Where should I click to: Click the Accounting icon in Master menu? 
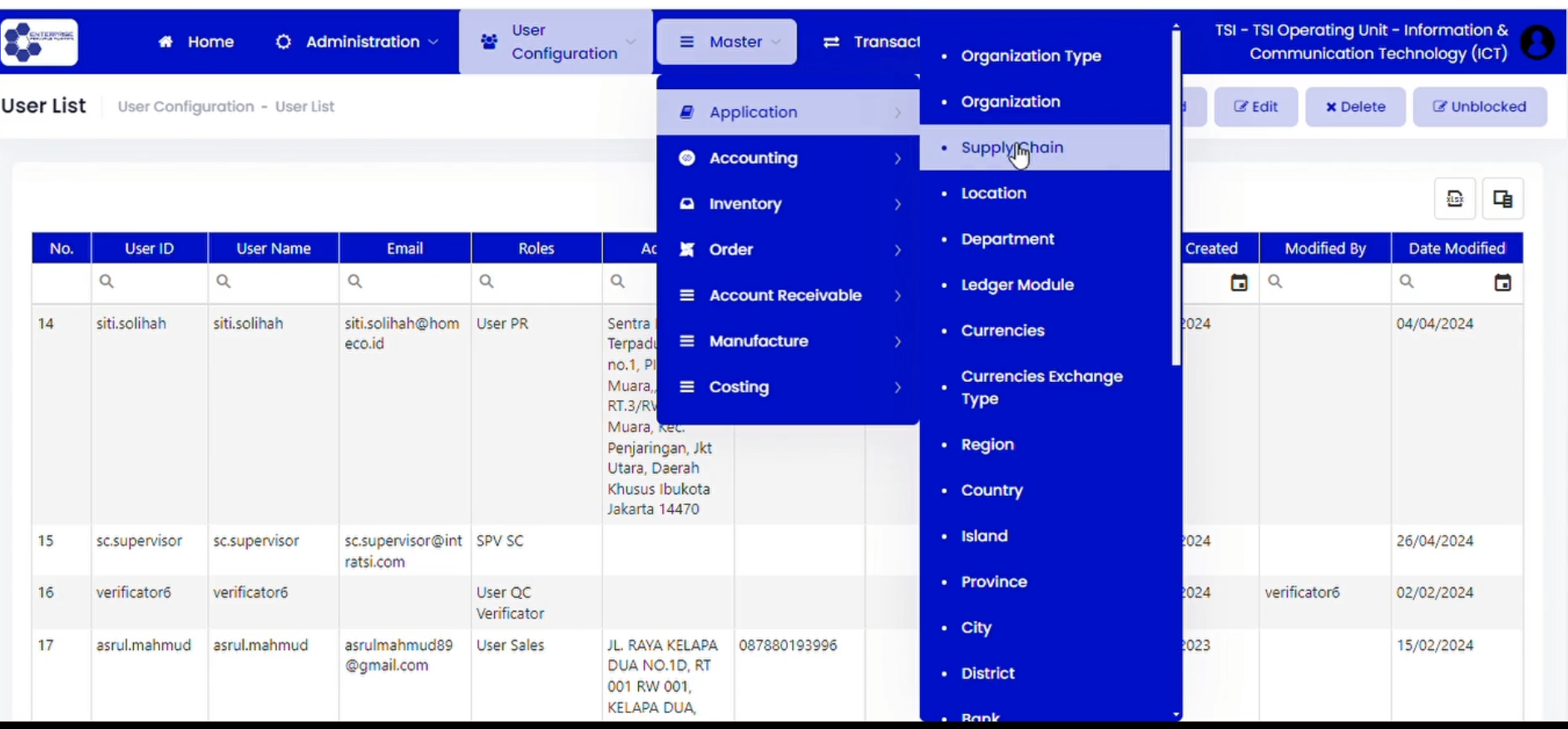pos(686,157)
